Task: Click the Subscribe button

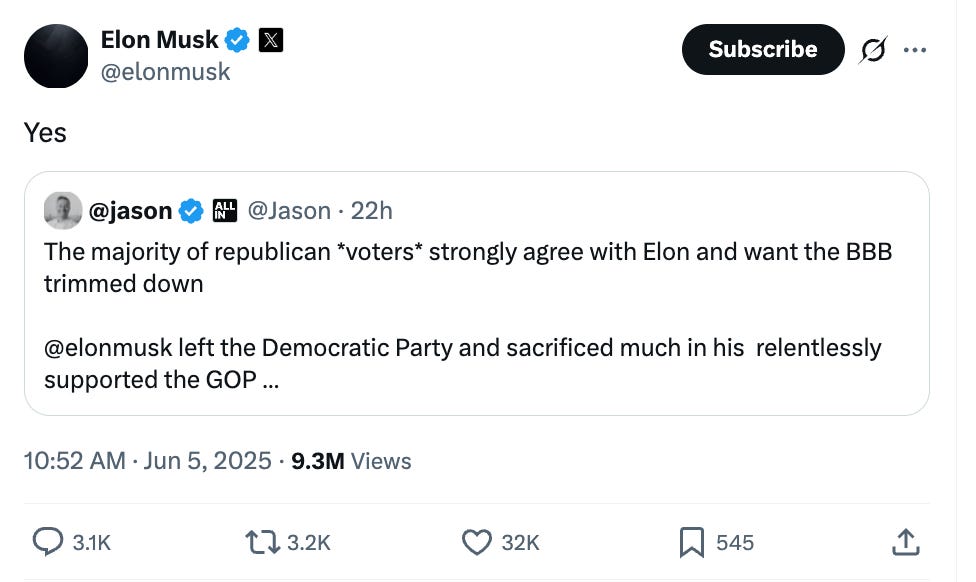Action: coord(762,49)
